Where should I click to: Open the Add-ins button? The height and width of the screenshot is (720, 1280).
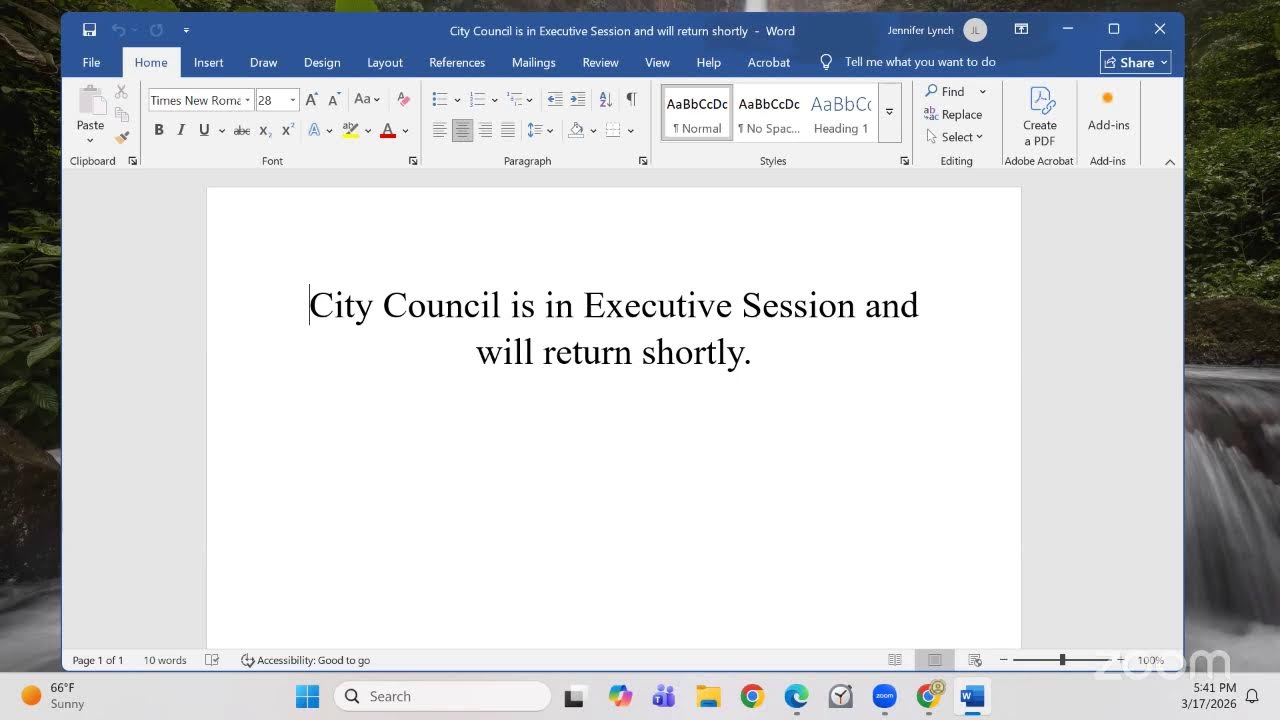(1108, 110)
